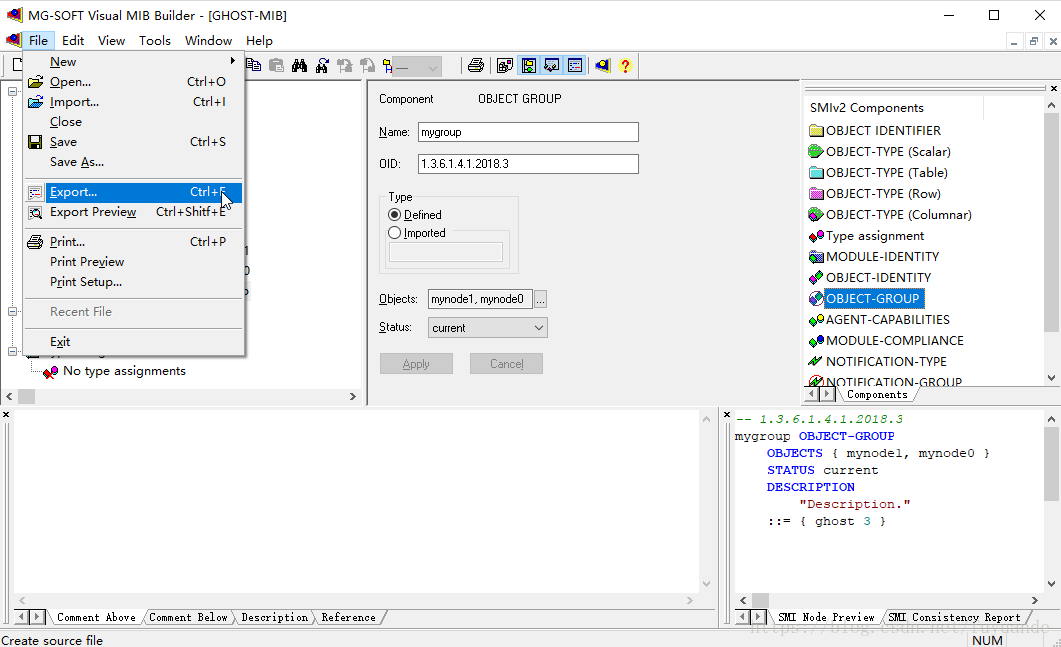Select MODULE-IDENTITY component
This screenshot has width=1061, height=647.
tap(874, 256)
